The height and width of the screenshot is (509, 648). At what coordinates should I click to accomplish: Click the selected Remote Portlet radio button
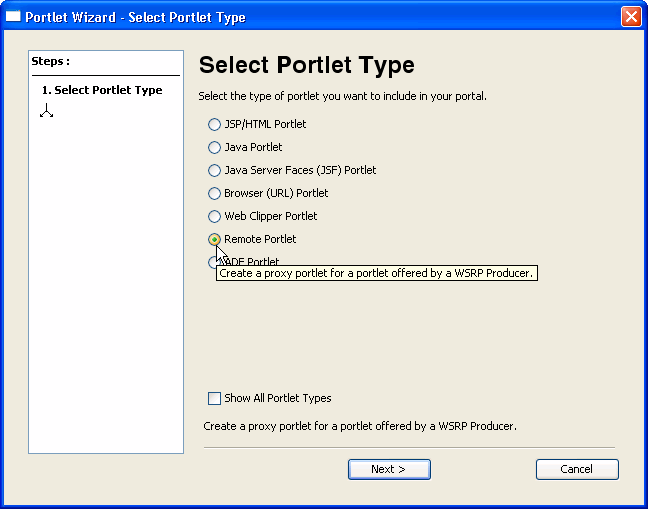point(214,239)
